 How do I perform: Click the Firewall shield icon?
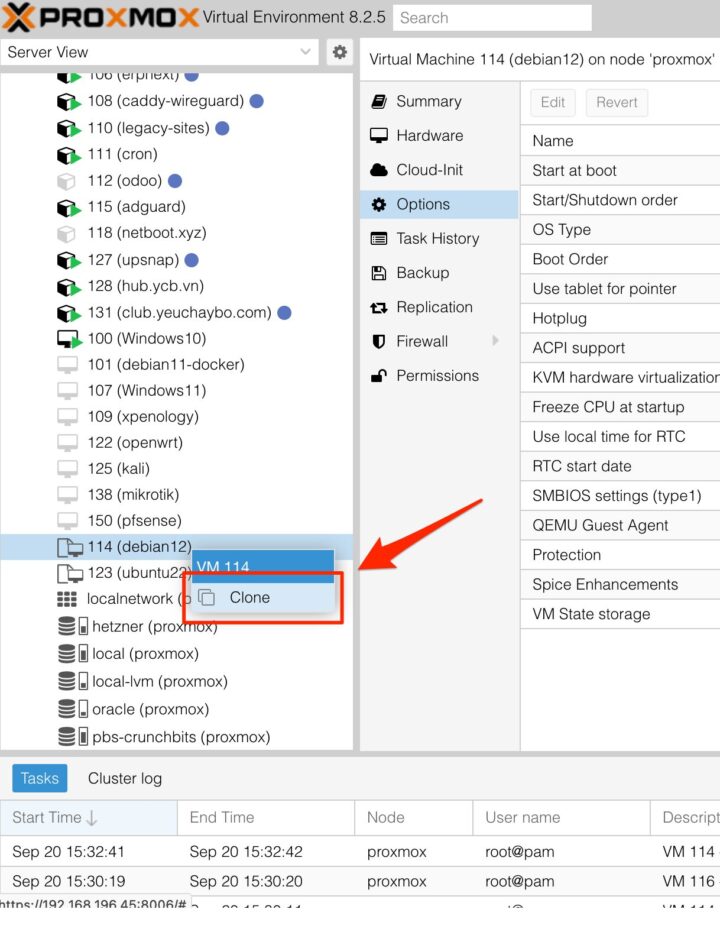(379, 342)
